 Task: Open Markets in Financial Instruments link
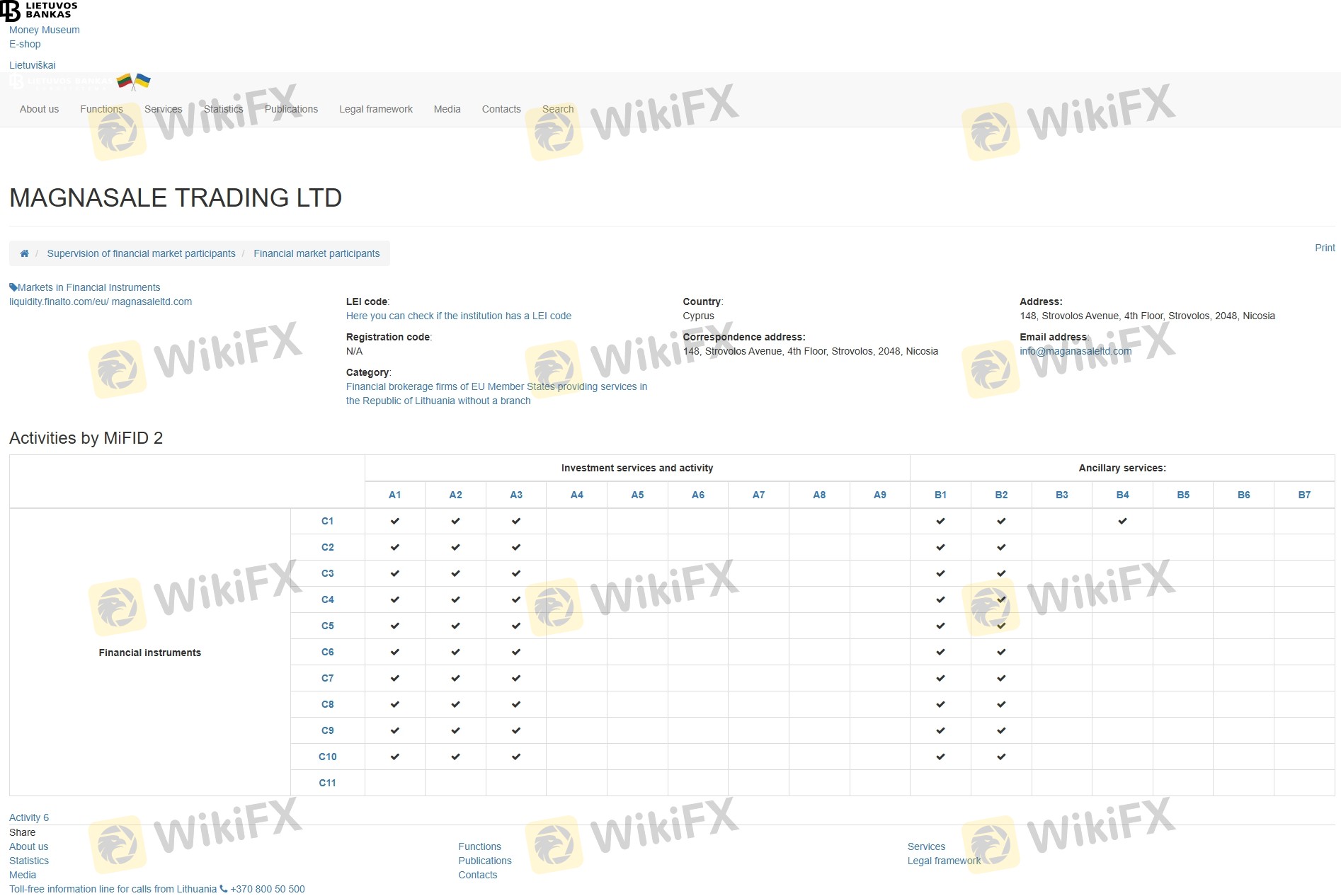point(89,287)
